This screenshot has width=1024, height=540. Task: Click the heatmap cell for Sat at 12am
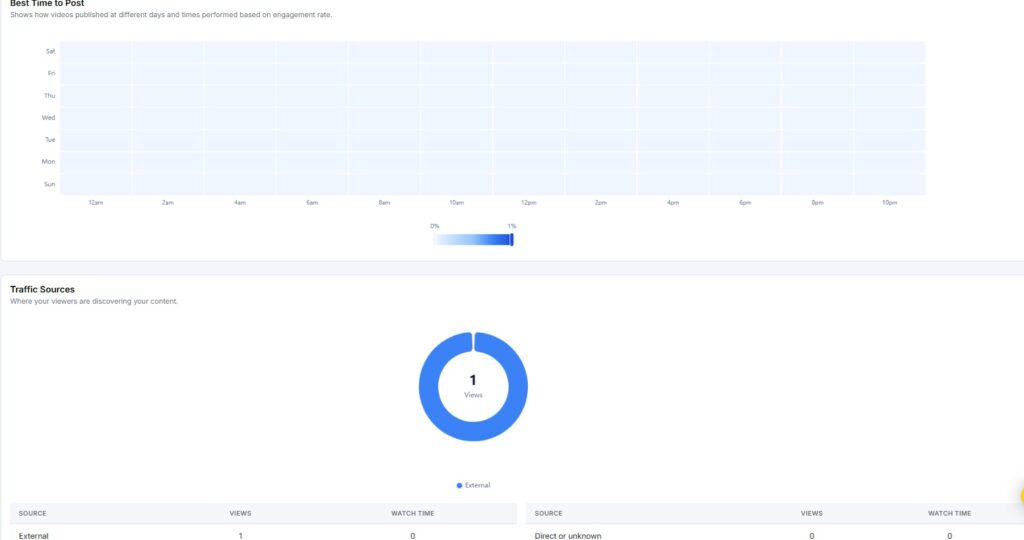(95, 52)
